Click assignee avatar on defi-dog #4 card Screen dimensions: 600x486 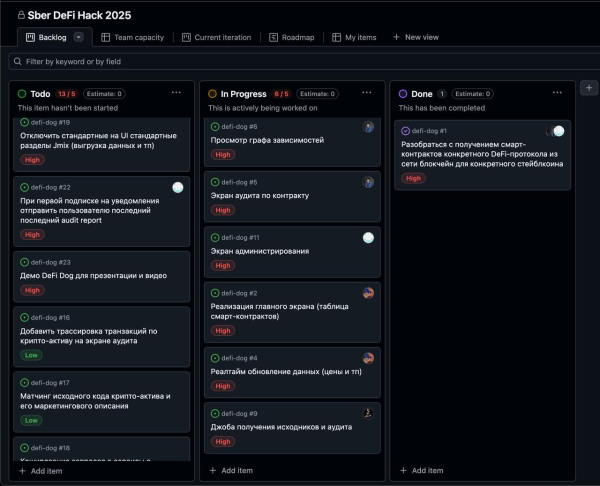click(x=368, y=358)
